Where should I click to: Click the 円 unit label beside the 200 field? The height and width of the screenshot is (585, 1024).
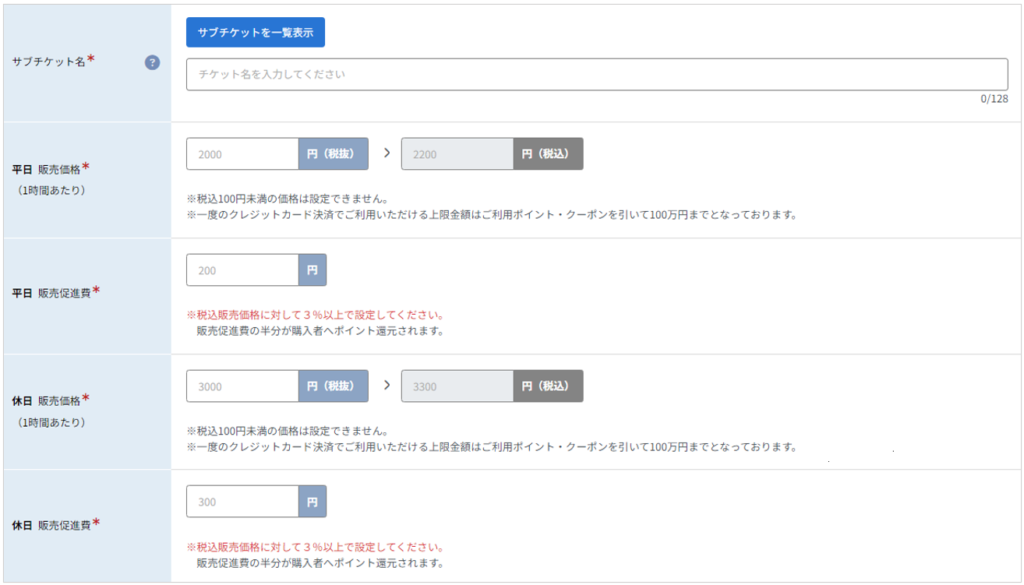click(312, 270)
